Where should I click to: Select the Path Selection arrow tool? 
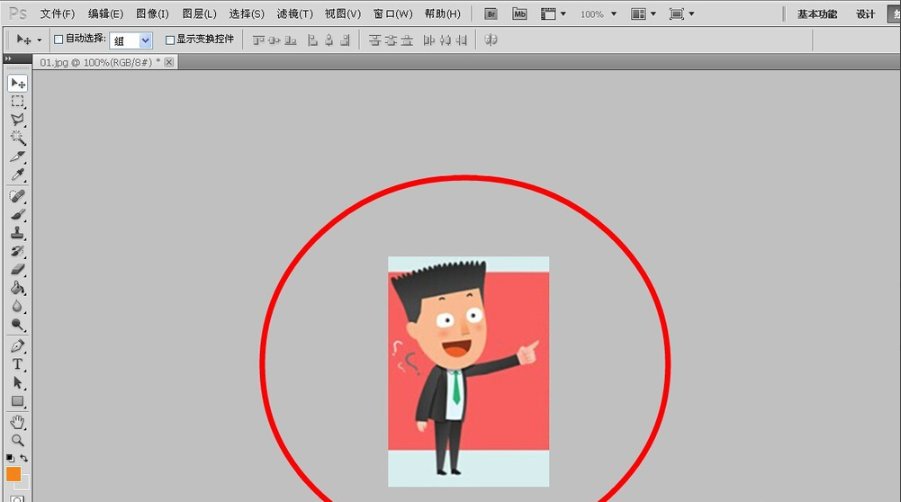tap(17, 383)
